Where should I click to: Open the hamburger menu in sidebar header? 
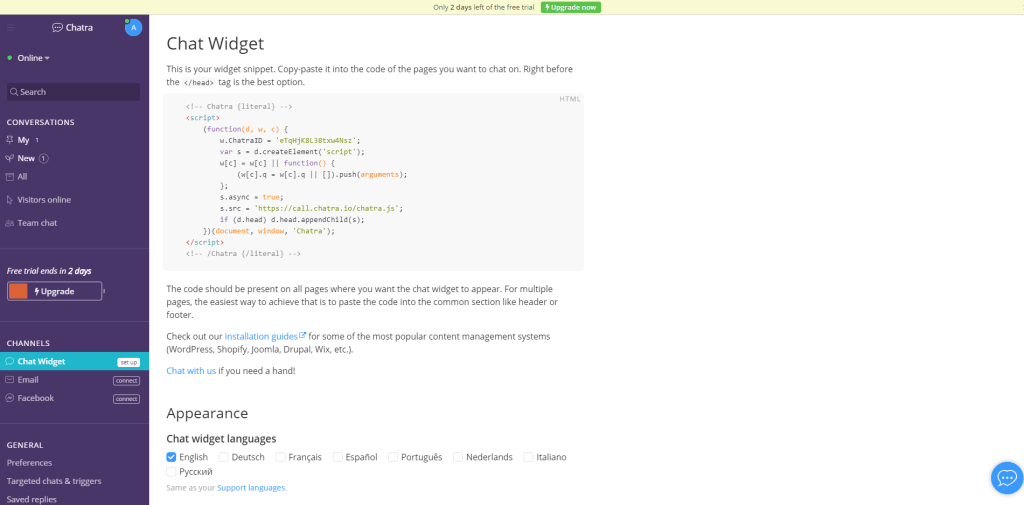(x=10, y=27)
